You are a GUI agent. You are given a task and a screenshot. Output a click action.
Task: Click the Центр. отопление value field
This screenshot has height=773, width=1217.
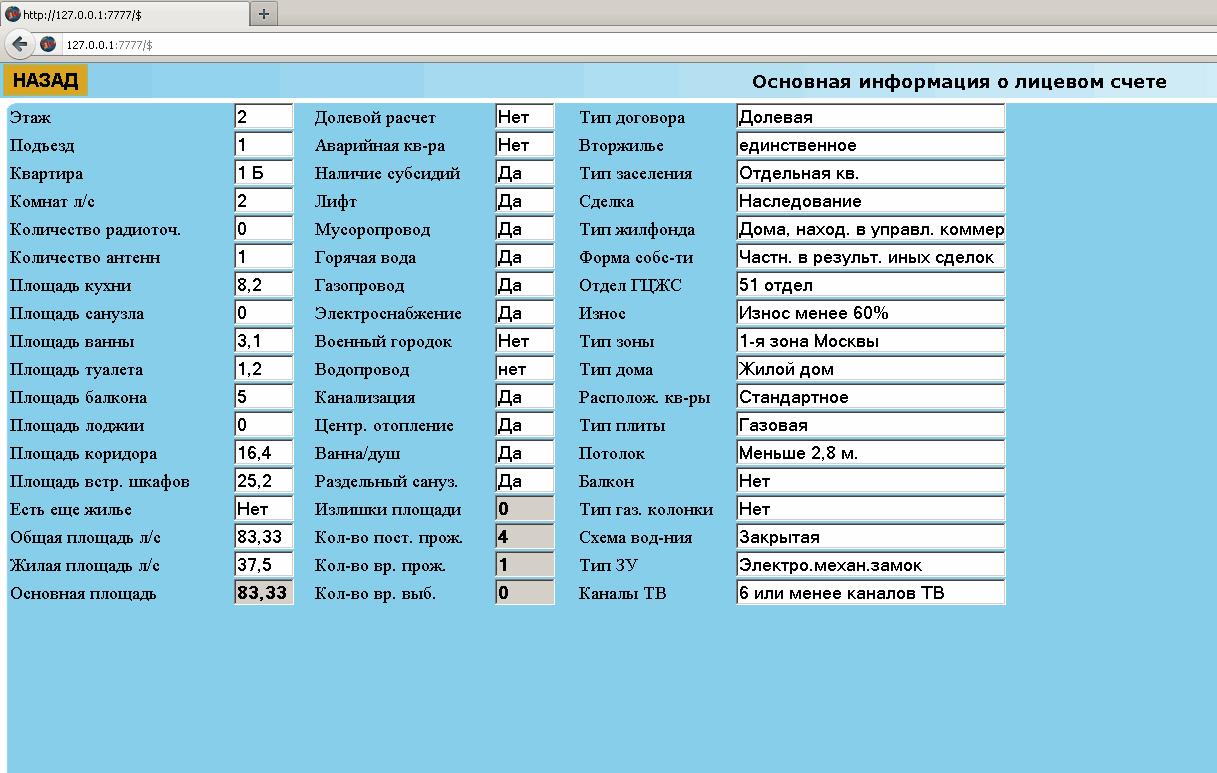pos(525,425)
